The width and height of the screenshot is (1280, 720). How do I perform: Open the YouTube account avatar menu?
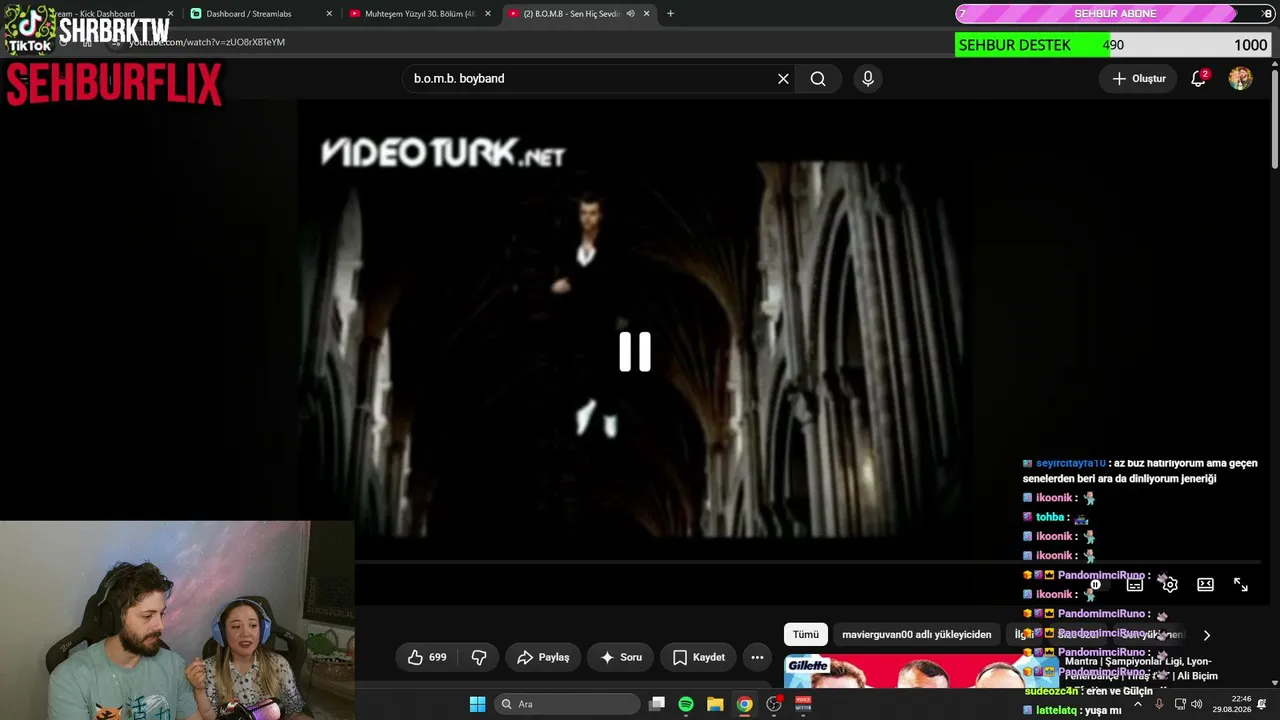(1240, 79)
